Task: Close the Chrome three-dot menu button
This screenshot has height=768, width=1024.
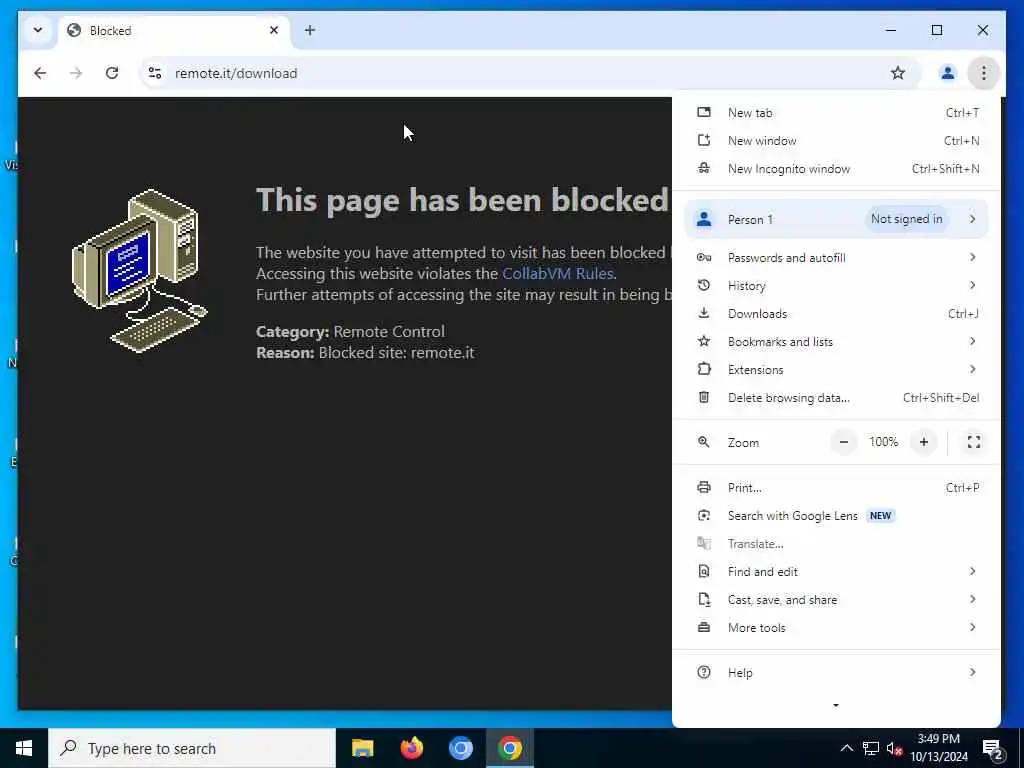Action: (984, 73)
